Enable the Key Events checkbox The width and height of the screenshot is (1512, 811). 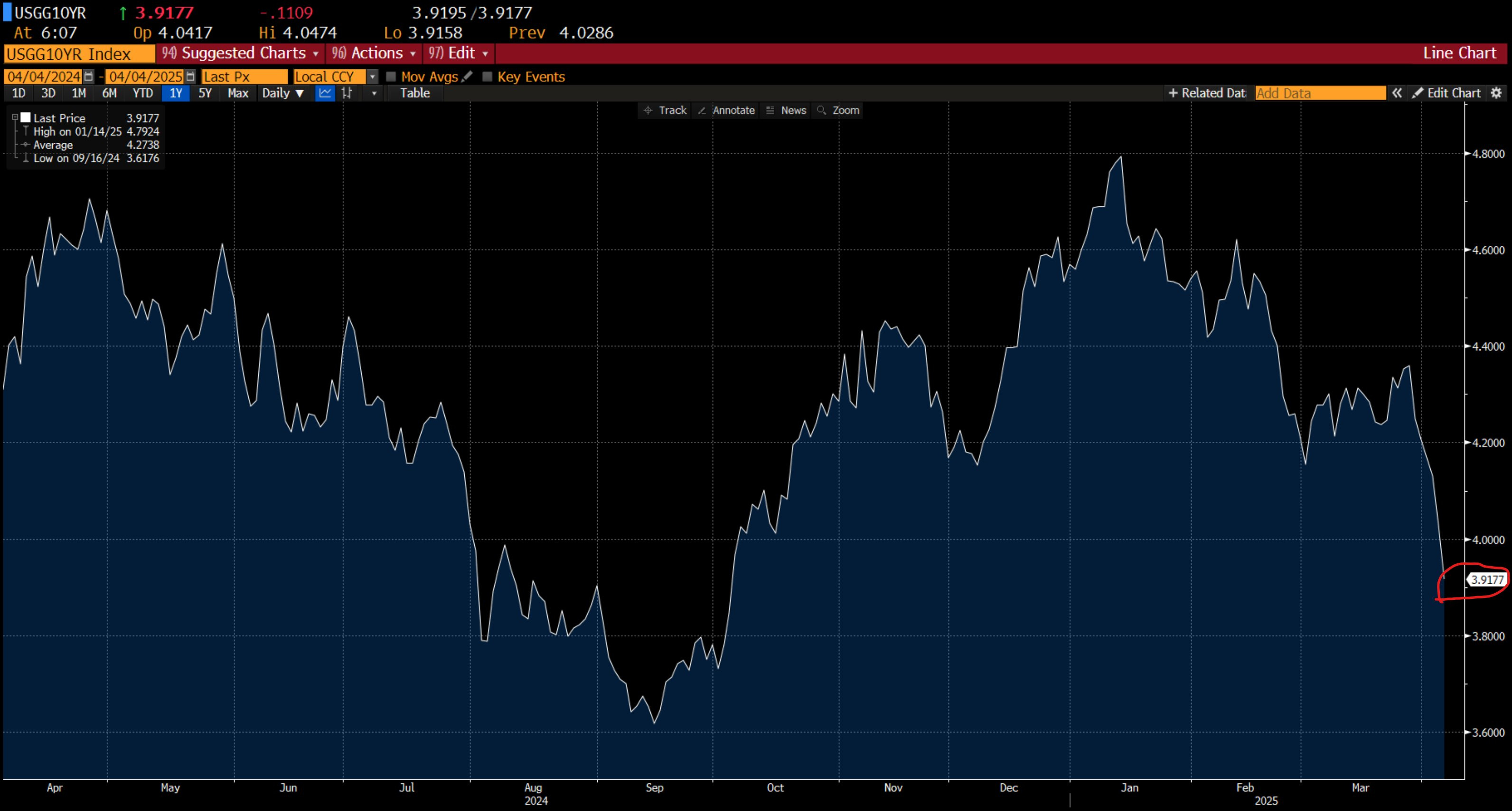click(487, 76)
